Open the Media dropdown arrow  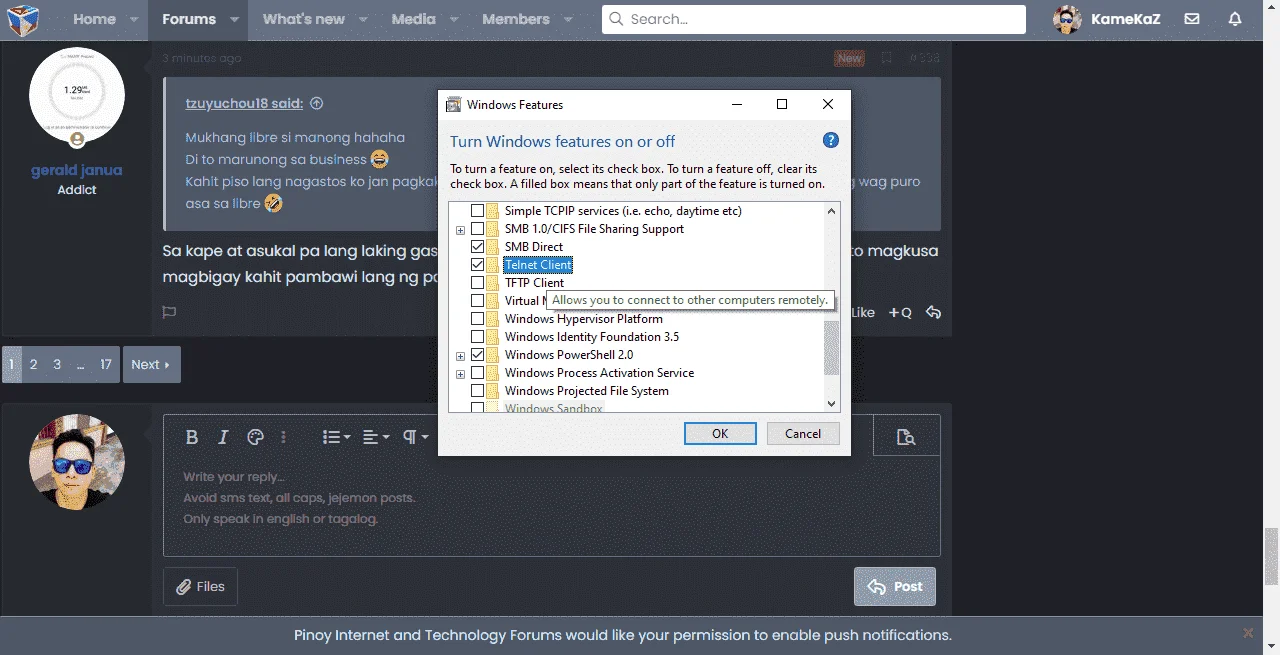(x=452, y=19)
